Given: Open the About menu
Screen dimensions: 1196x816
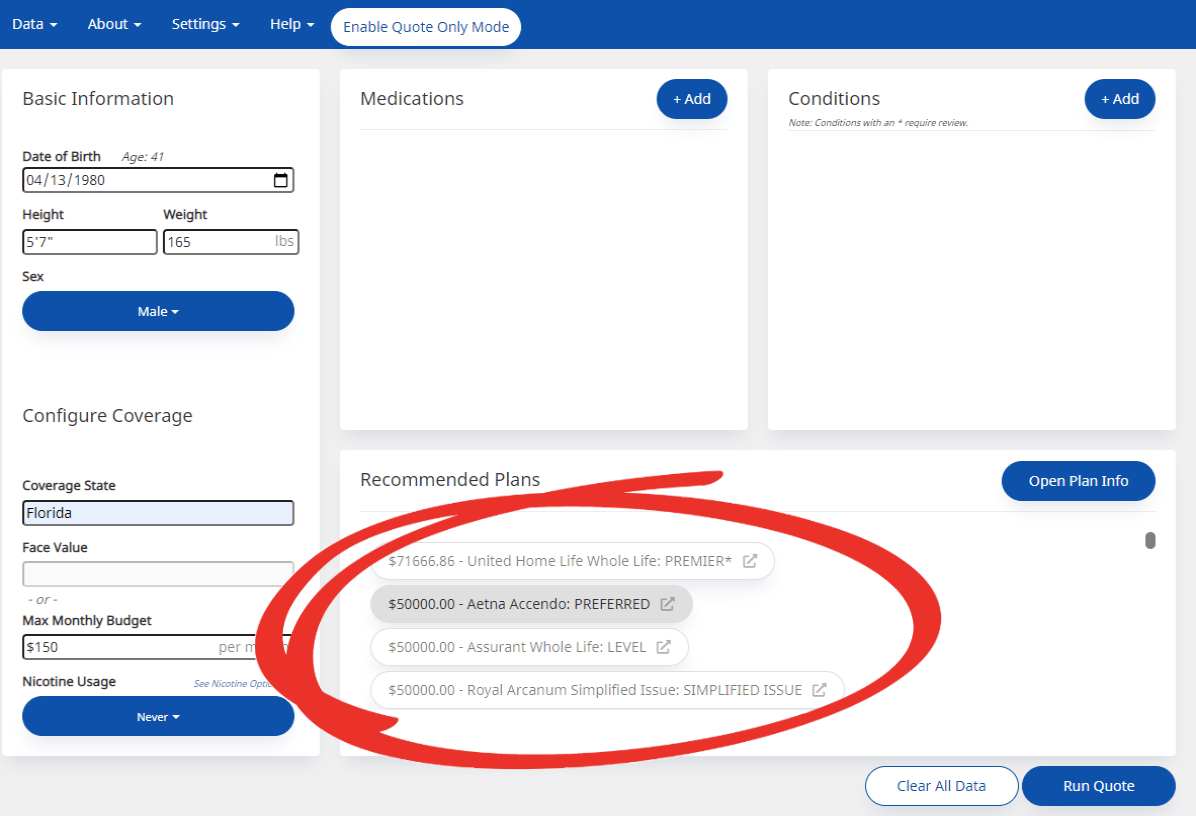Looking at the screenshot, I should click(114, 24).
